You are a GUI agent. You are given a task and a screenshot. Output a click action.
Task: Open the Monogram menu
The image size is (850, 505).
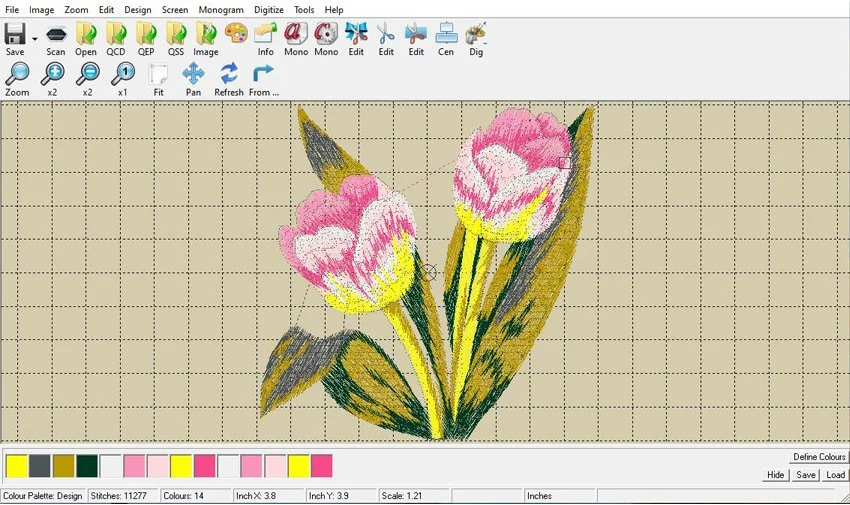(x=221, y=10)
